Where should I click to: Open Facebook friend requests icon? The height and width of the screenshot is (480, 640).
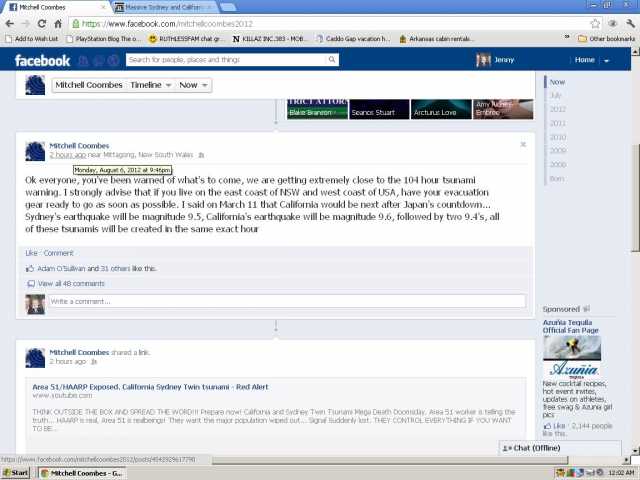pos(83,60)
